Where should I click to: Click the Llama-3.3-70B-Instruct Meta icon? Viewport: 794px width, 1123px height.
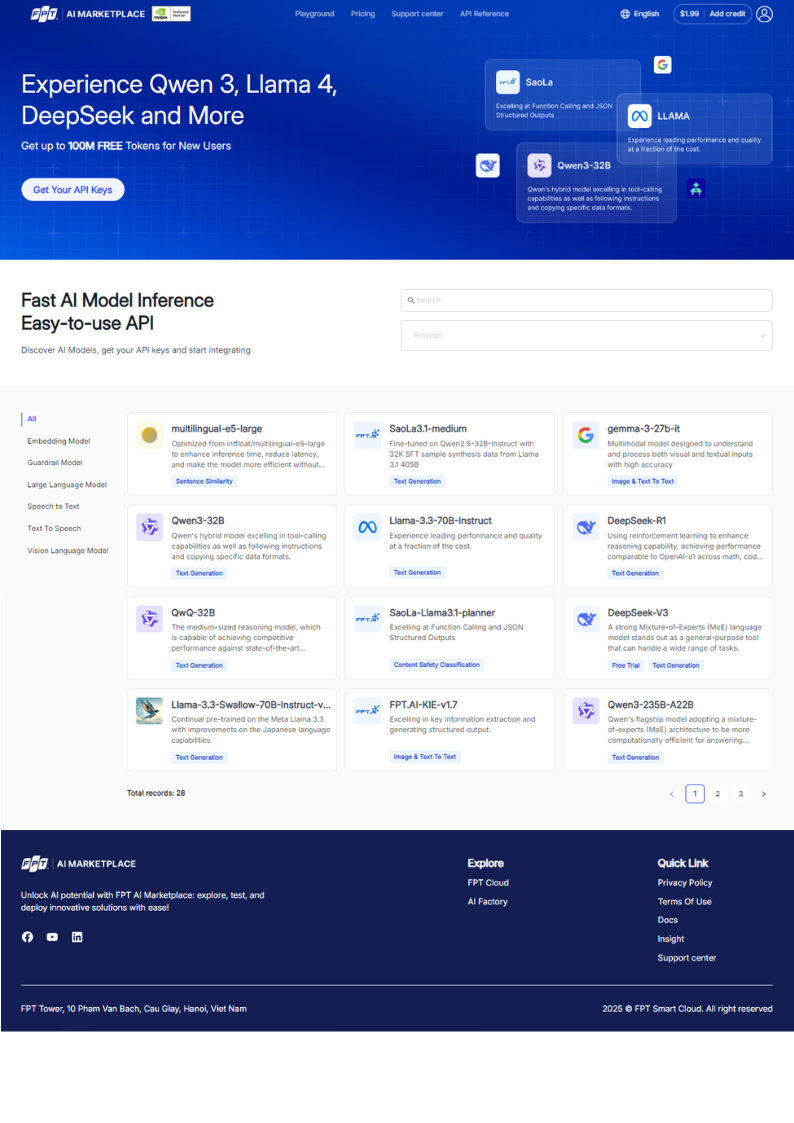367,527
